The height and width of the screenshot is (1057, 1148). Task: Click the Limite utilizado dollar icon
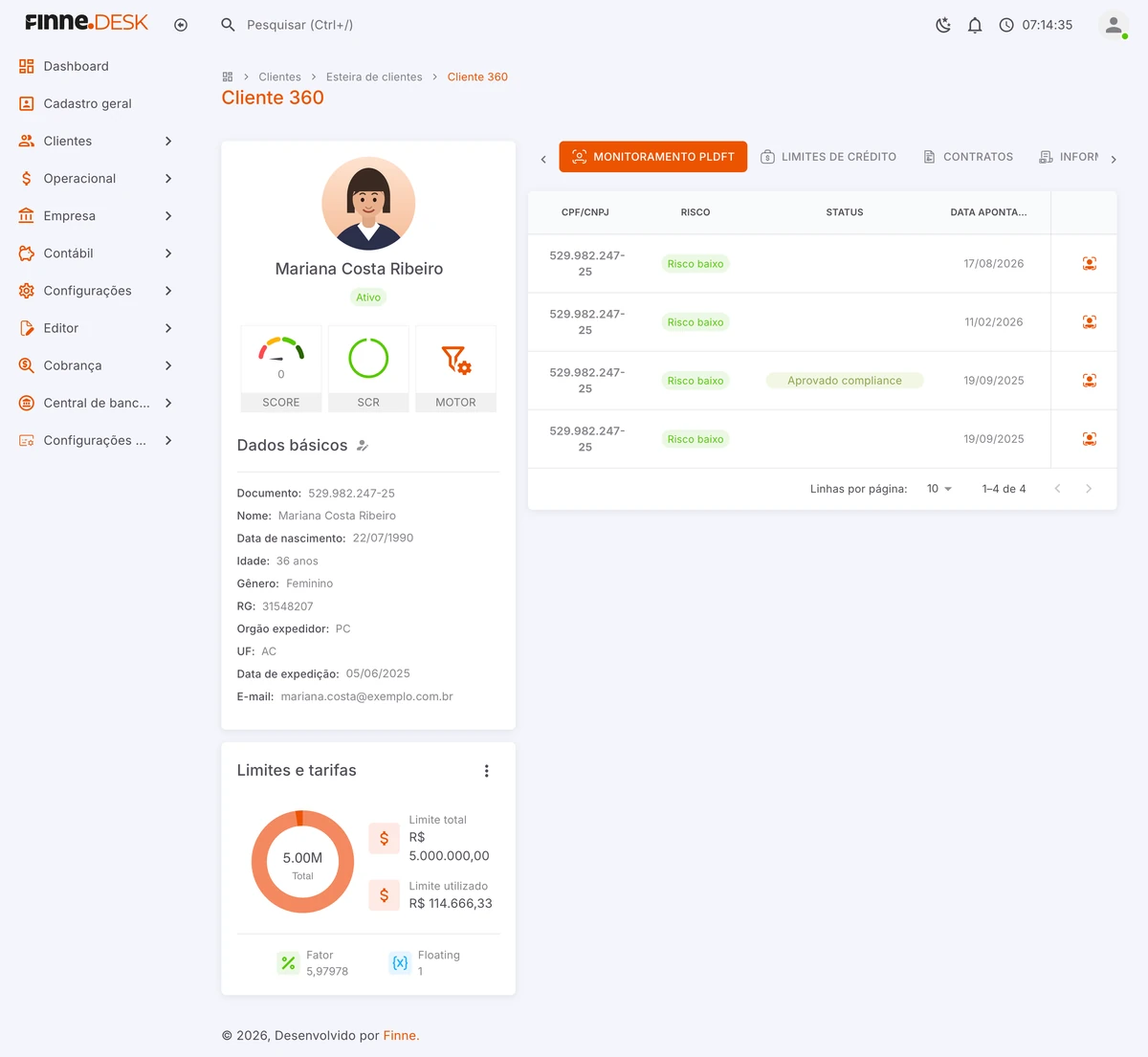[x=384, y=895]
